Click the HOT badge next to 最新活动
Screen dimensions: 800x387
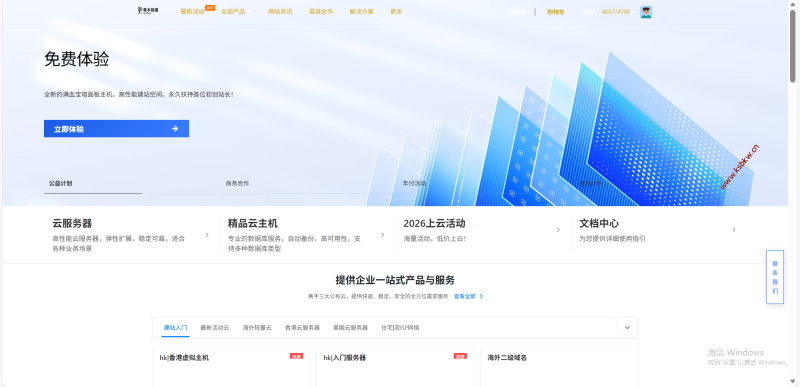pyautogui.click(x=210, y=8)
